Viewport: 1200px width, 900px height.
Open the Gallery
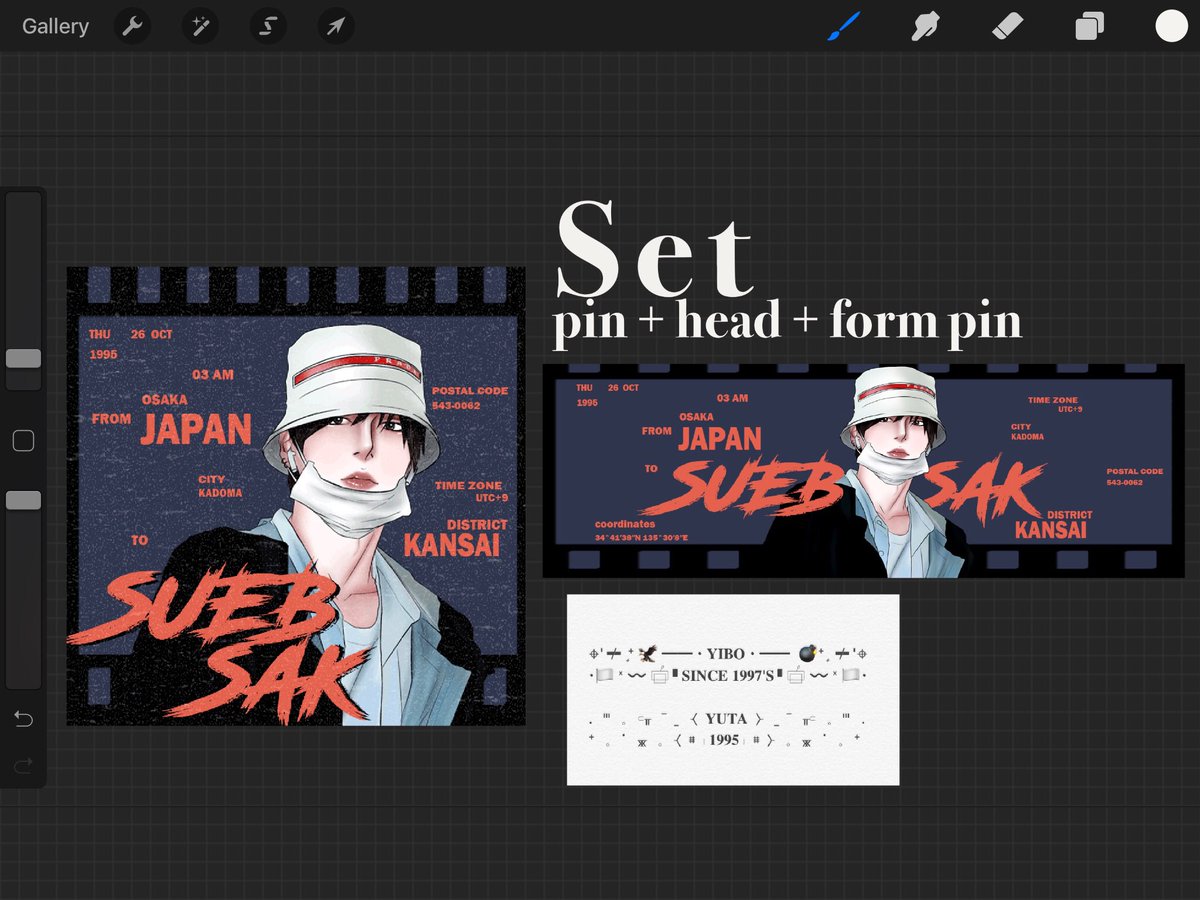(55, 26)
